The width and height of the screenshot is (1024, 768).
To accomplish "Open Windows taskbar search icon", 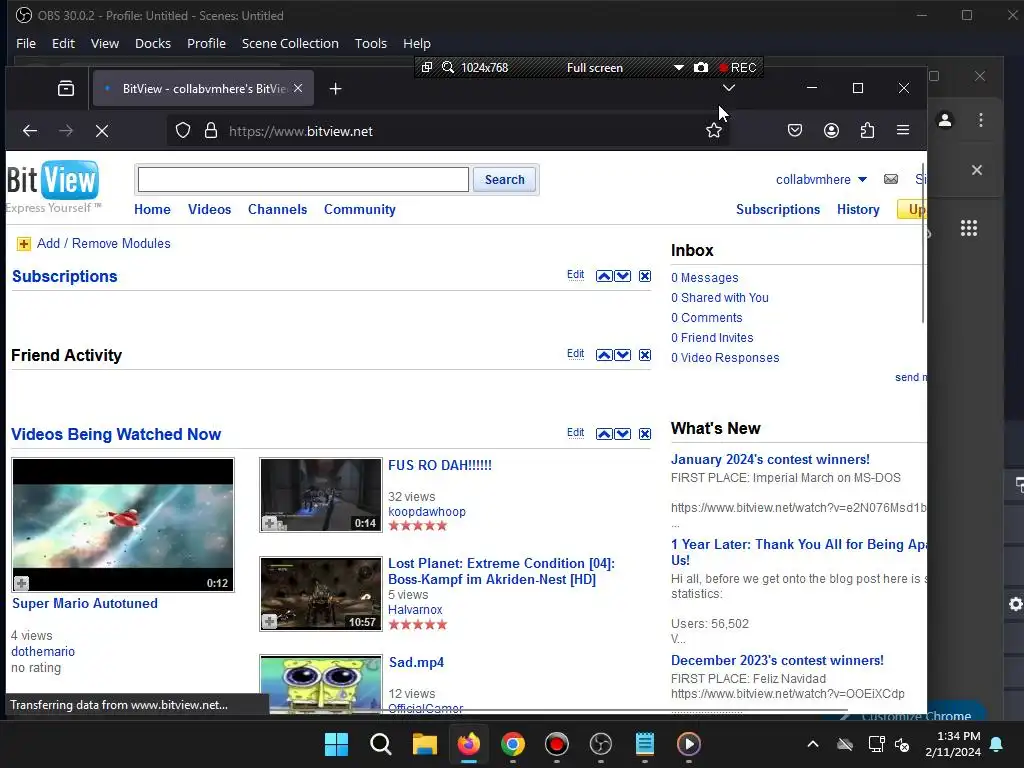I will click(381, 744).
